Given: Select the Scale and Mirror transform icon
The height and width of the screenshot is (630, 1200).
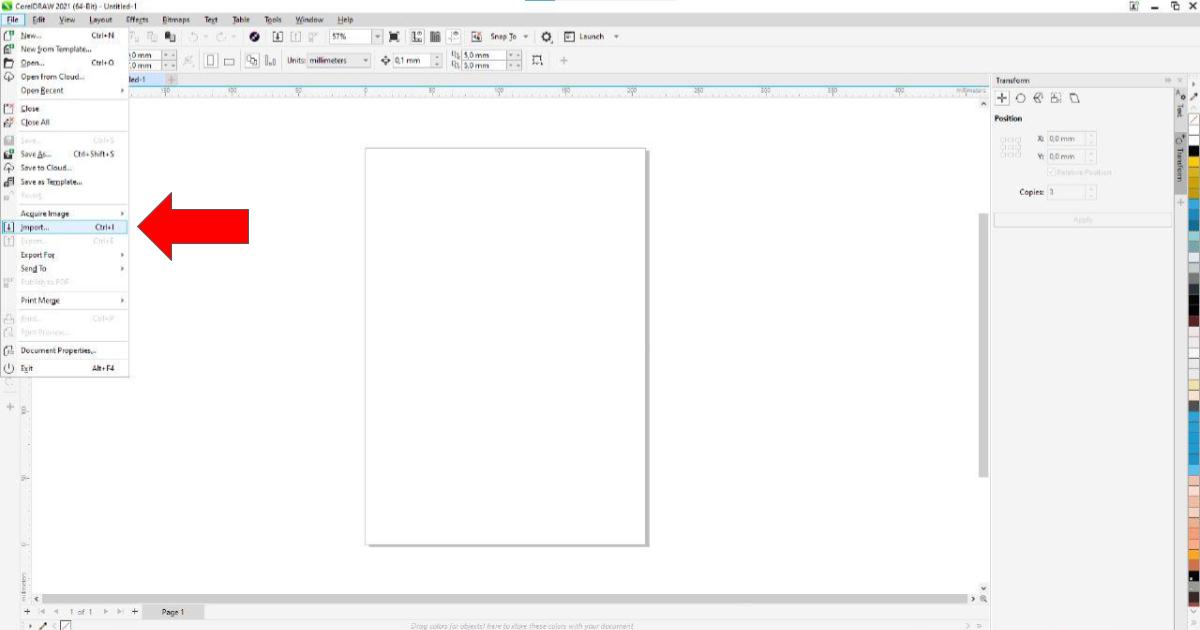Looking at the screenshot, I should [1038, 98].
